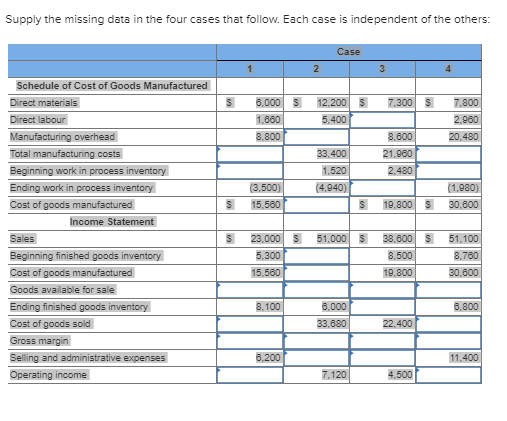Viewport: 507px width, 421px height.
Task: Click Case 2 Total manufacturing costs value 33,400
Action: [x=332, y=154]
